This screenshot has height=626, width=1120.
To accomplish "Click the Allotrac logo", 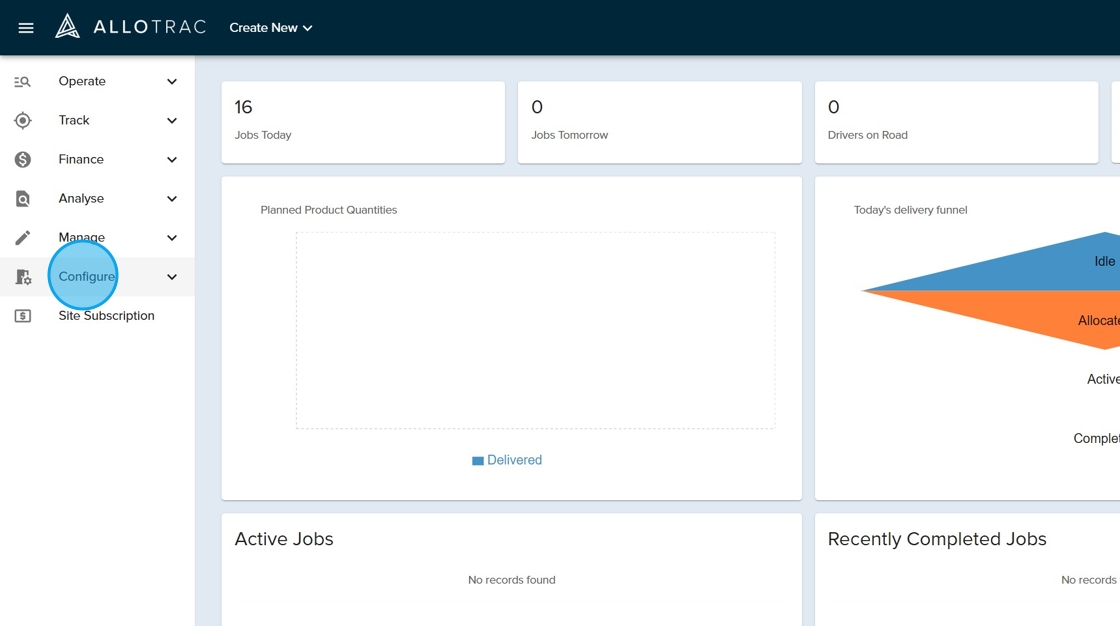I will pyautogui.click(x=130, y=27).
